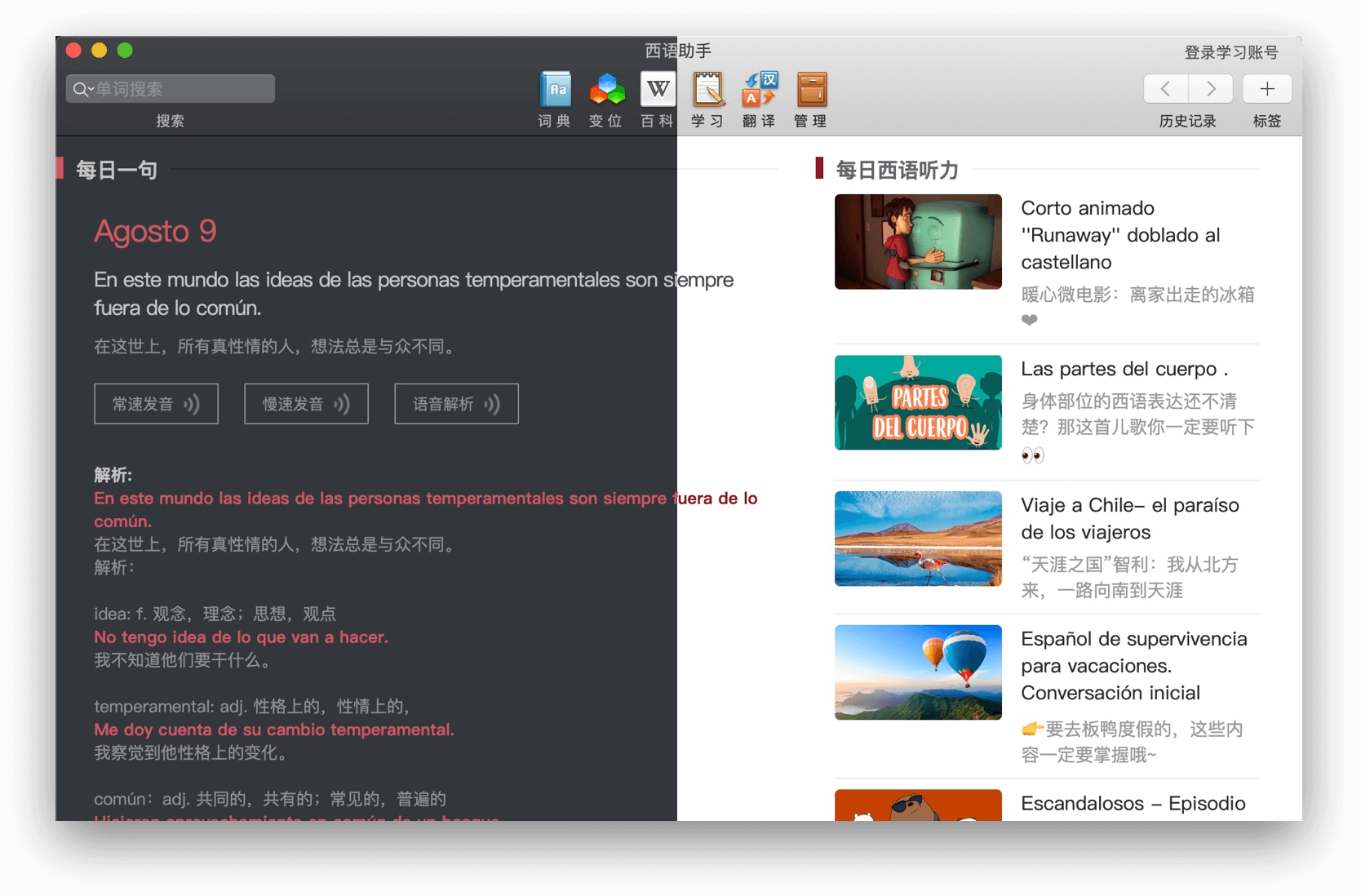The height and width of the screenshot is (896, 1361).
Task: Play 慢速发音 slow speed pronunciation
Action: tap(306, 404)
